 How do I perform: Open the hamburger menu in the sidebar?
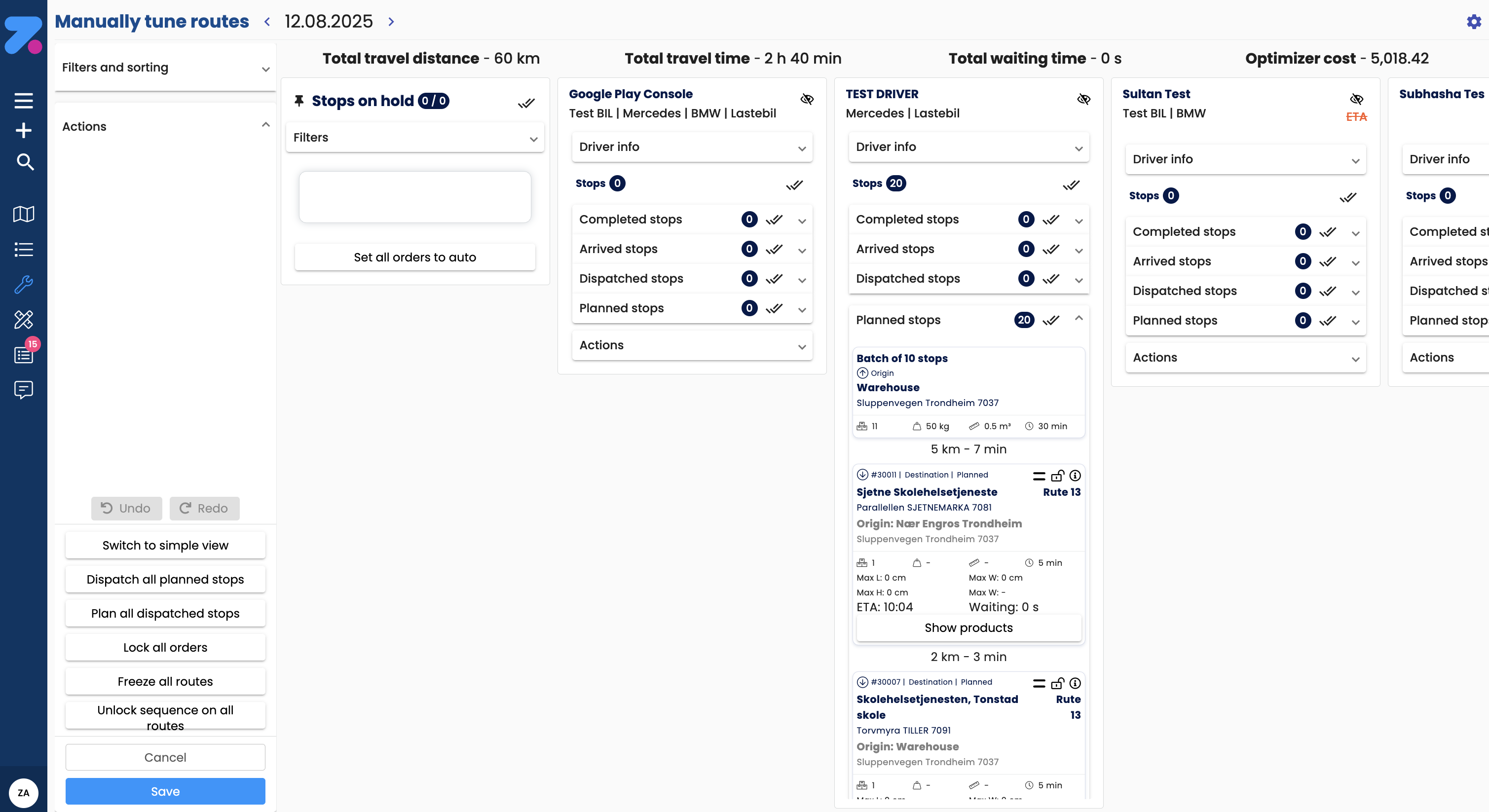(24, 100)
